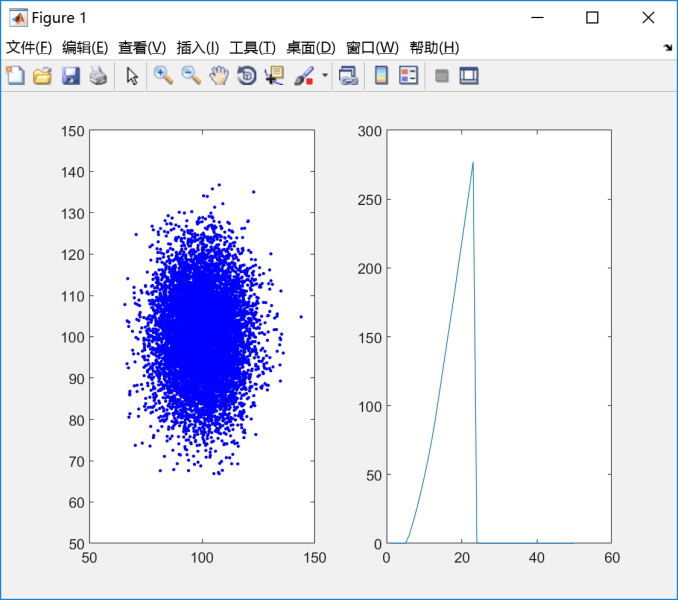Insert a colorbar using toolbar icon
Image resolution: width=678 pixels, height=600 pixels.
381,76
